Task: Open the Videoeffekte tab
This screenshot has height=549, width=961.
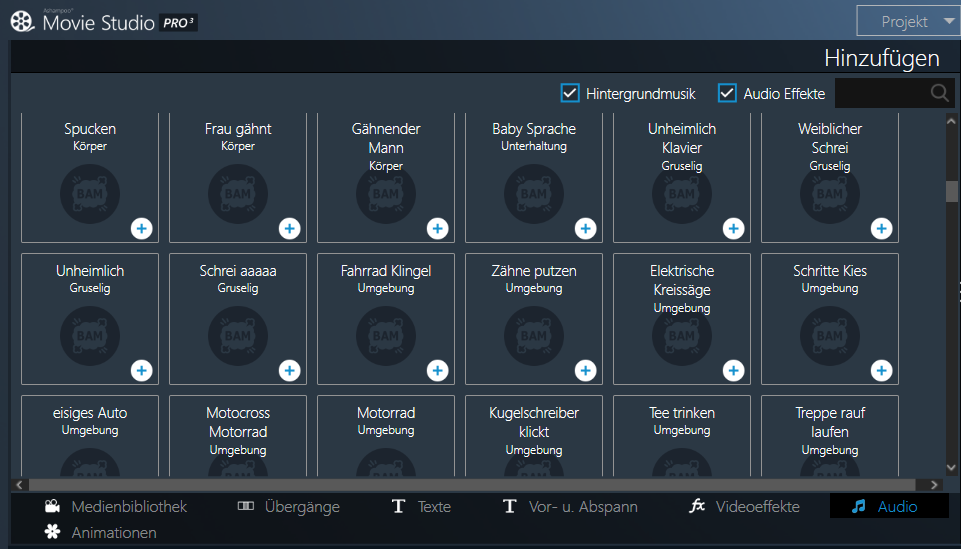Action: [745, 507]
